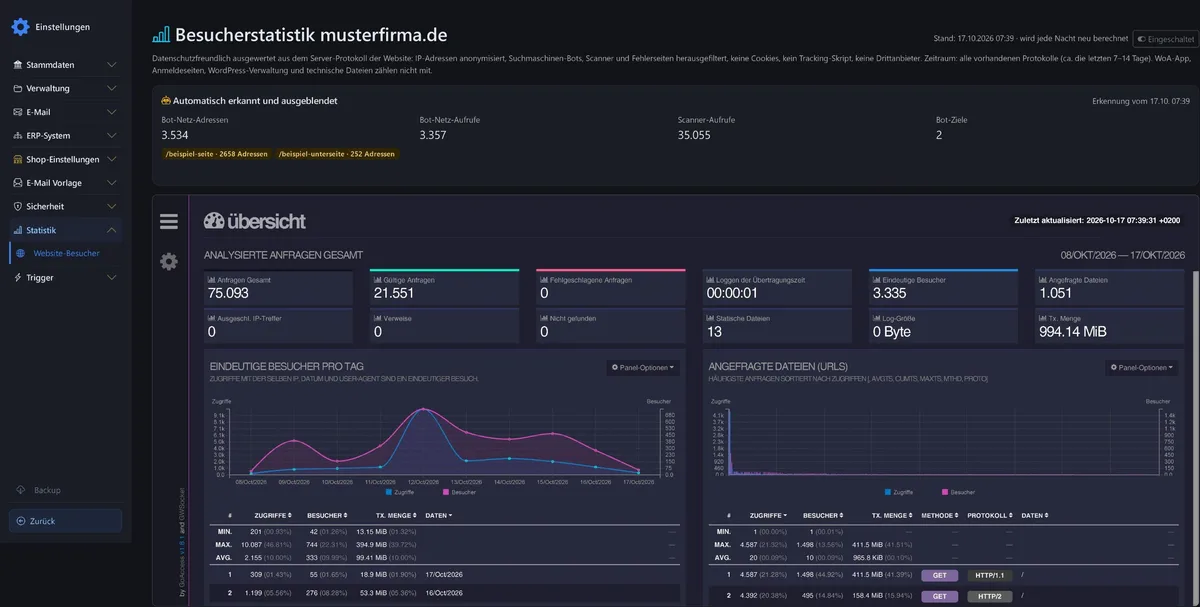Click the E-Mail Vorlage icon
Viewport: 1200px width, 607px height.
pyautogui.click(x=17, y=183)
